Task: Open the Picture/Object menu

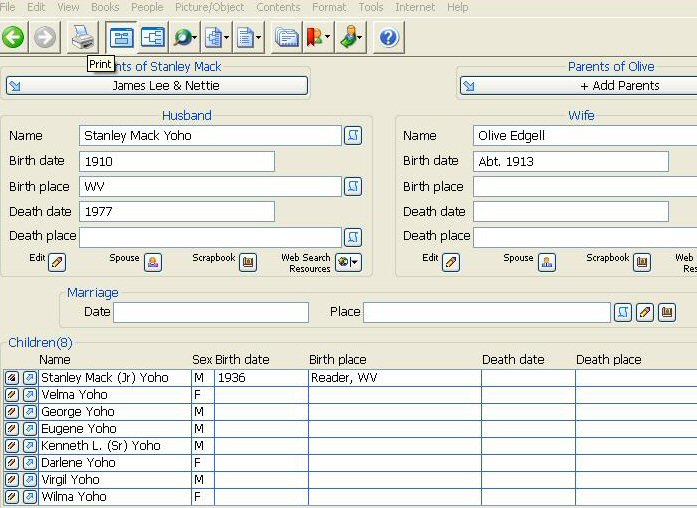Action: 210,7
